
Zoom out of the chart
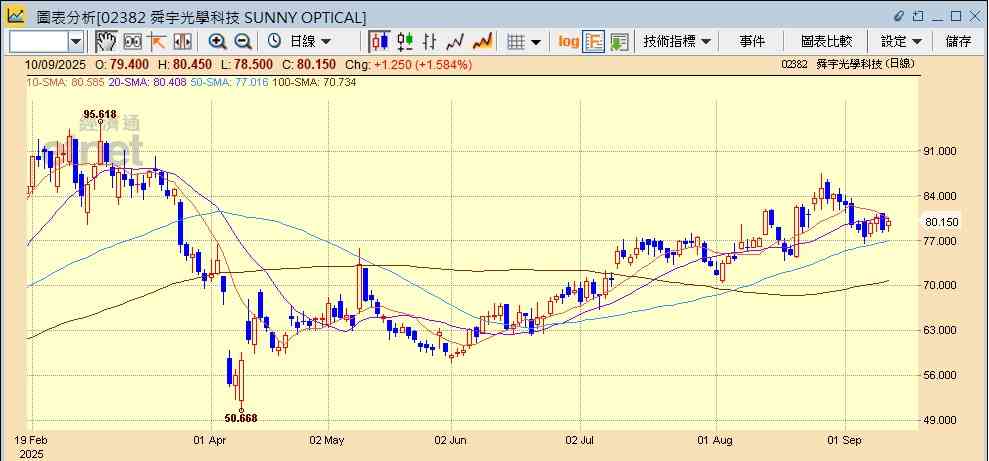[243, 42]
